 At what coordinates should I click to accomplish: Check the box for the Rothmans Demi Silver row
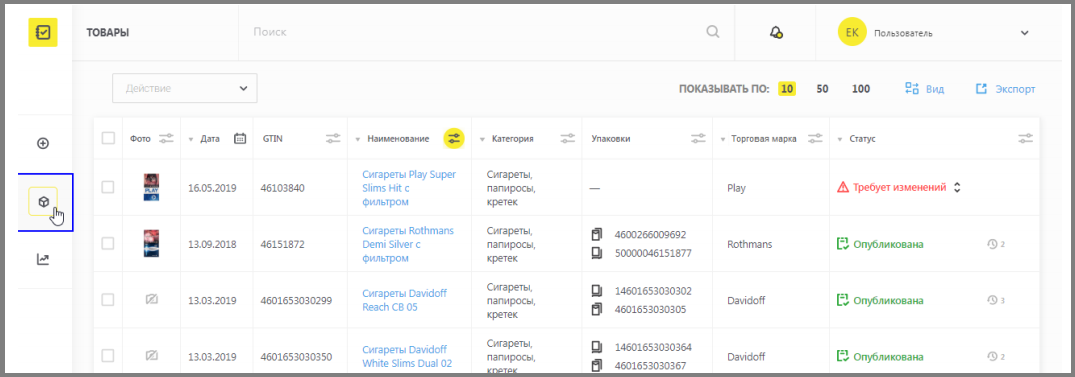point(108,243)
